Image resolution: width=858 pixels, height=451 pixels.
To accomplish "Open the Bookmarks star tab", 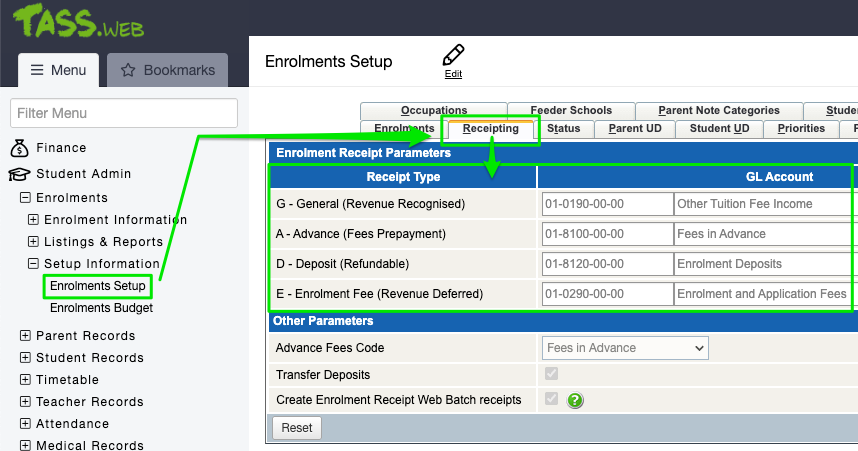I will (x=168, y=71).
